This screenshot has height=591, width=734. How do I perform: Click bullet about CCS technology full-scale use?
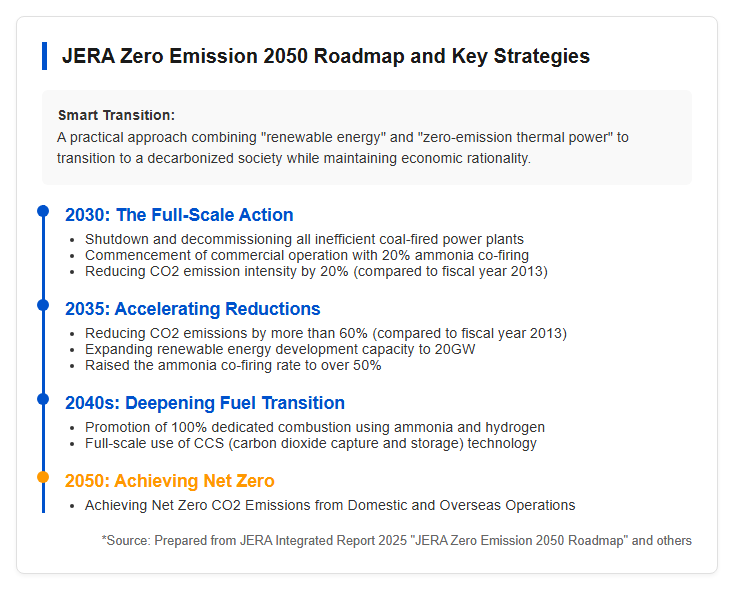point(310,443)
